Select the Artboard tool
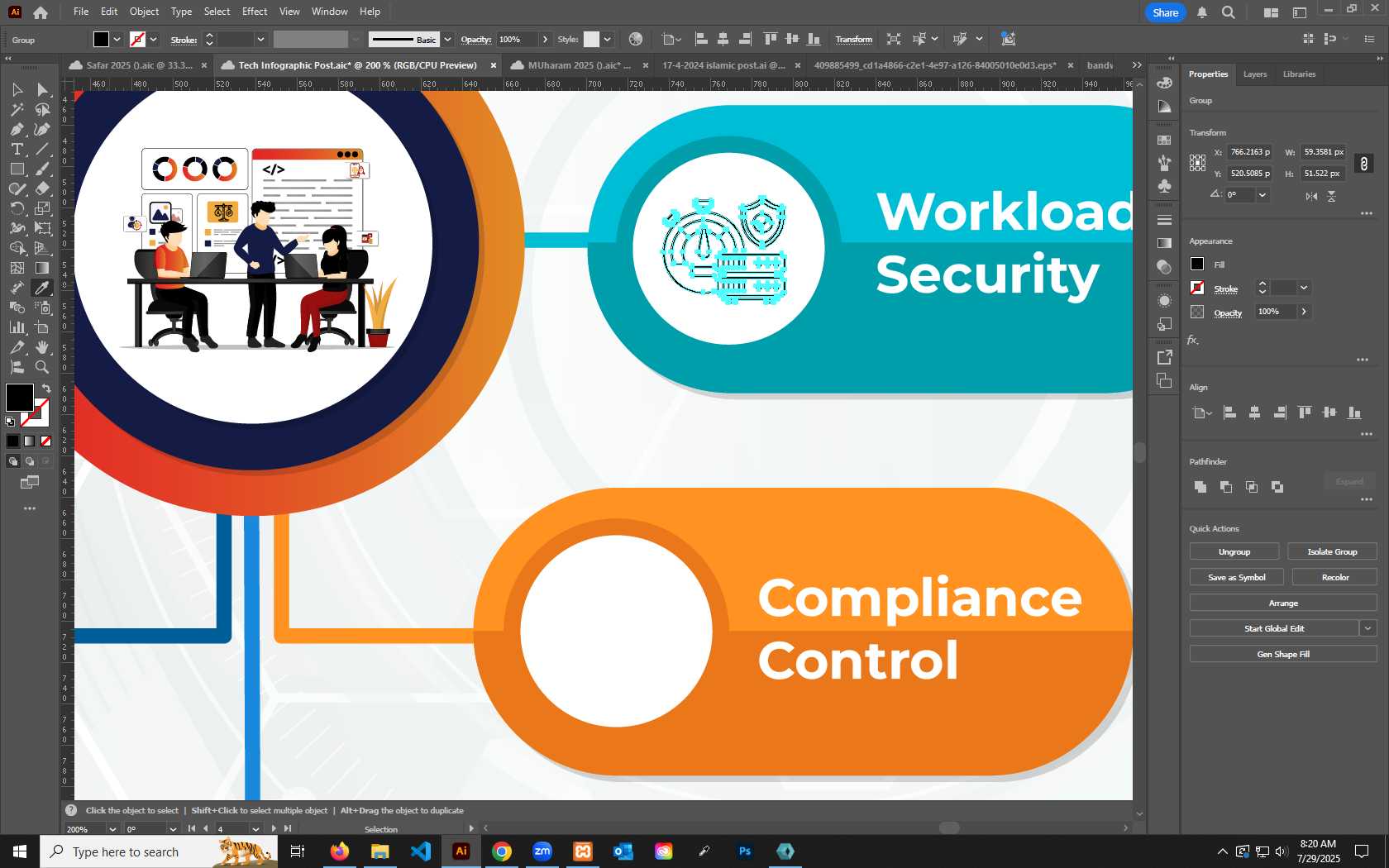 (42, 327)
